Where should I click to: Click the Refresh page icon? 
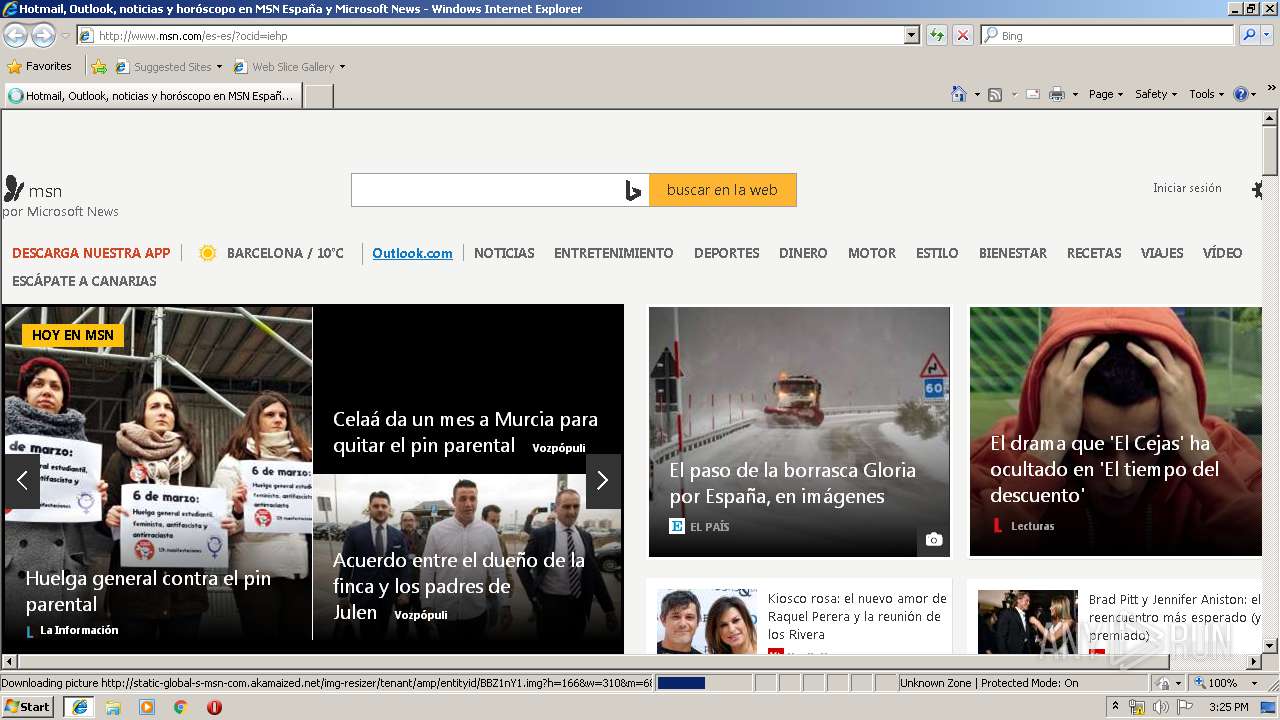936,35
